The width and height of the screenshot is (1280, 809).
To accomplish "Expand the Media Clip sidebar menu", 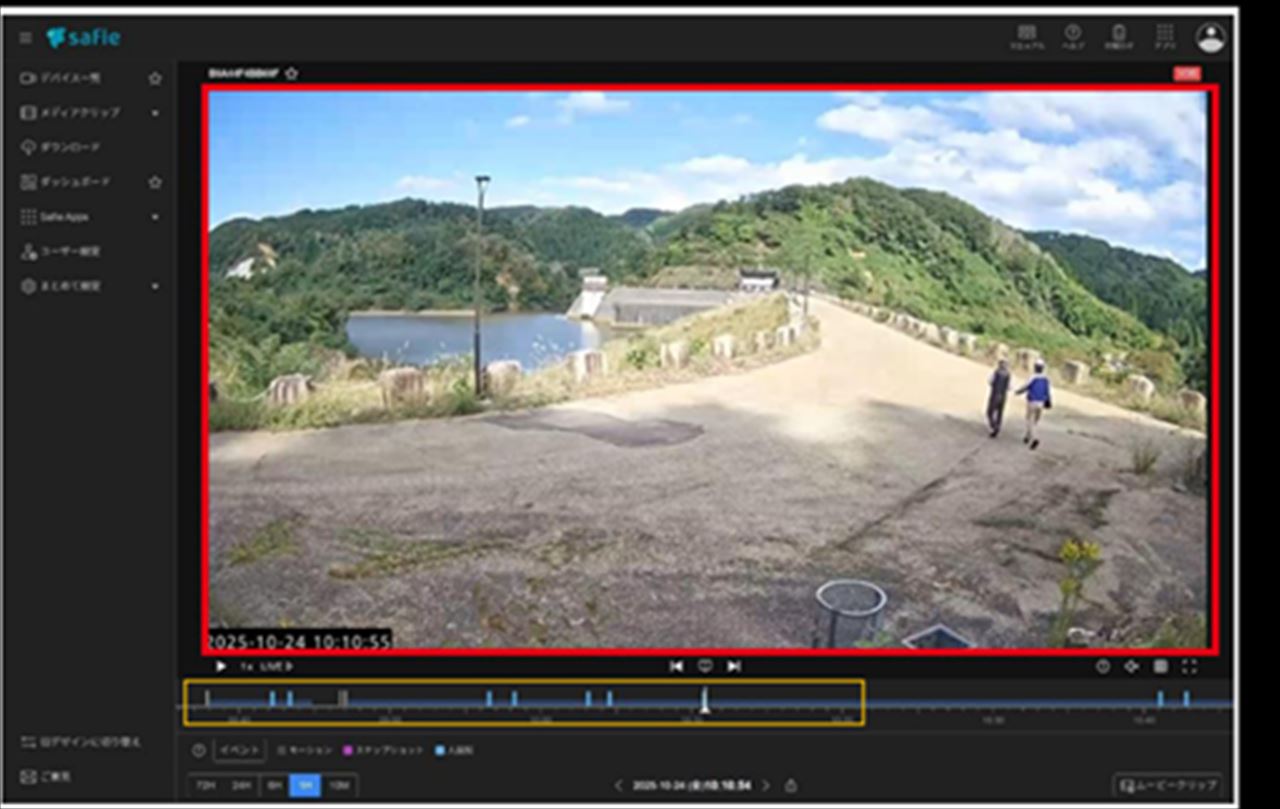I will (x=155, y=113).
